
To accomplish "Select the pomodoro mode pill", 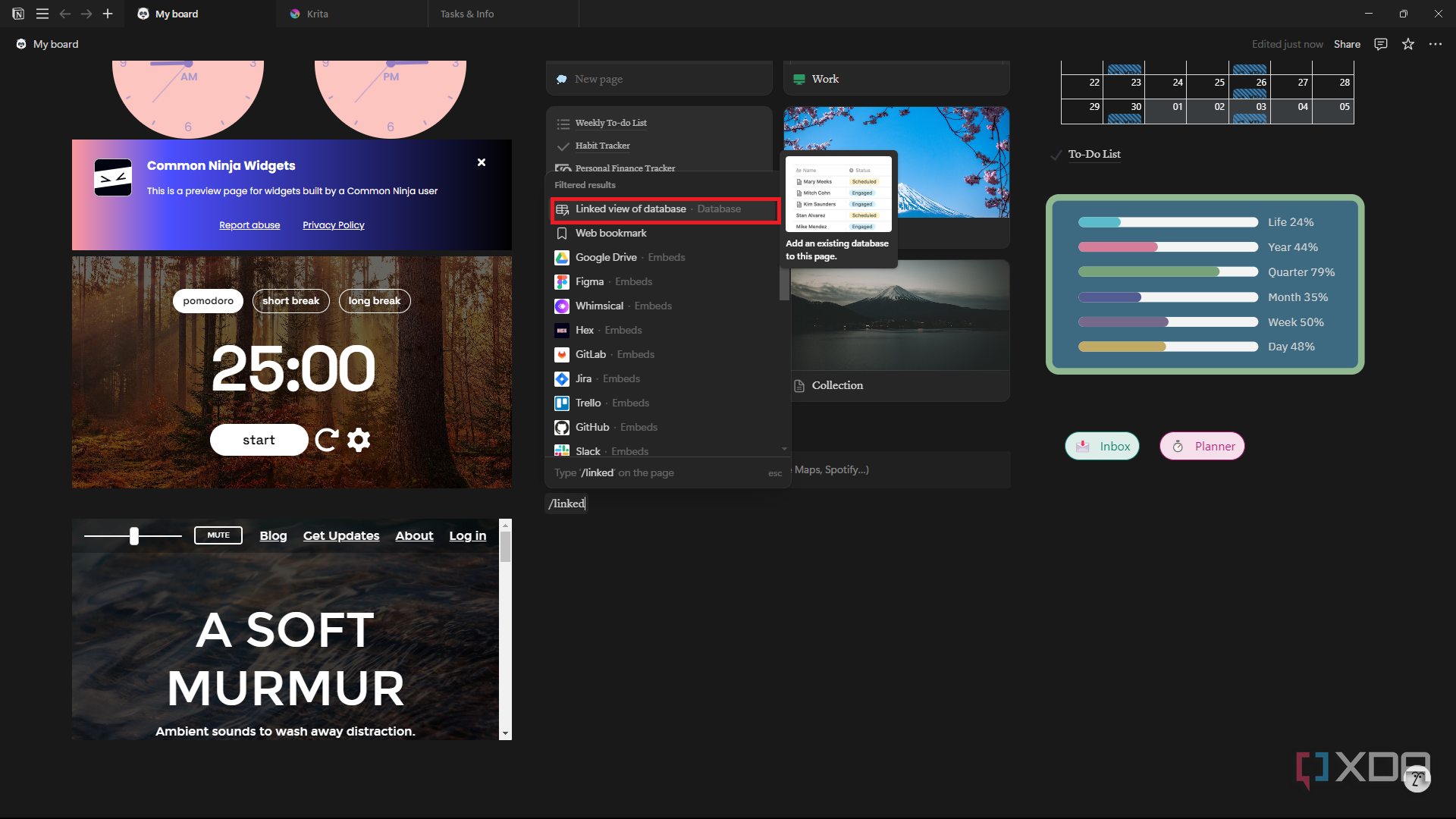I will (209, 301).
